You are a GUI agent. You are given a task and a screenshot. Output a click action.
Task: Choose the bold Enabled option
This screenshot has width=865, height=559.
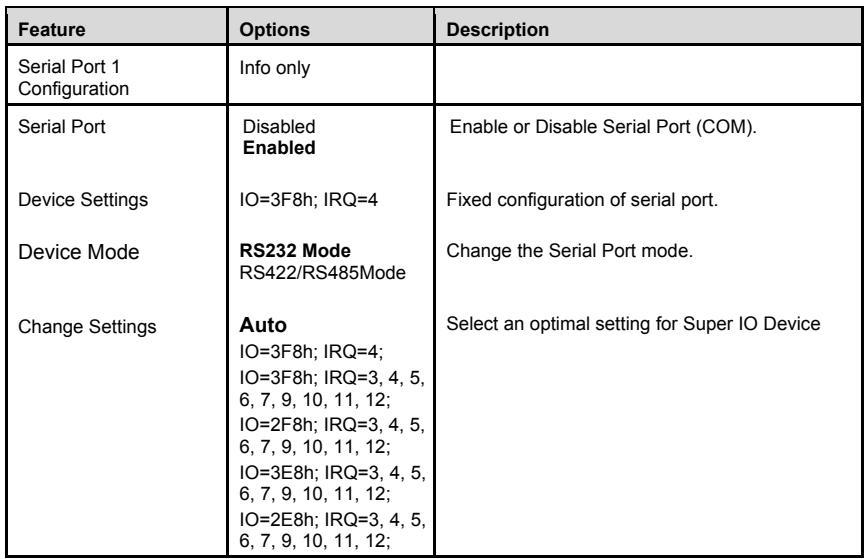[279, 148]
